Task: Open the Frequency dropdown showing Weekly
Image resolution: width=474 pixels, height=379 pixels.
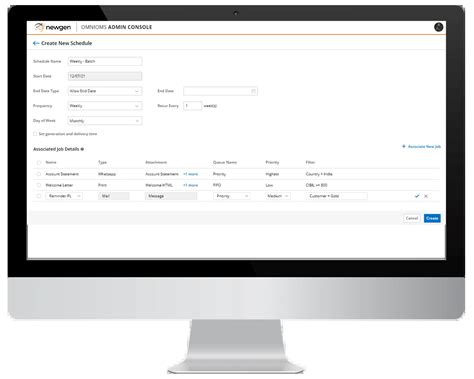Action: [105, 106]
